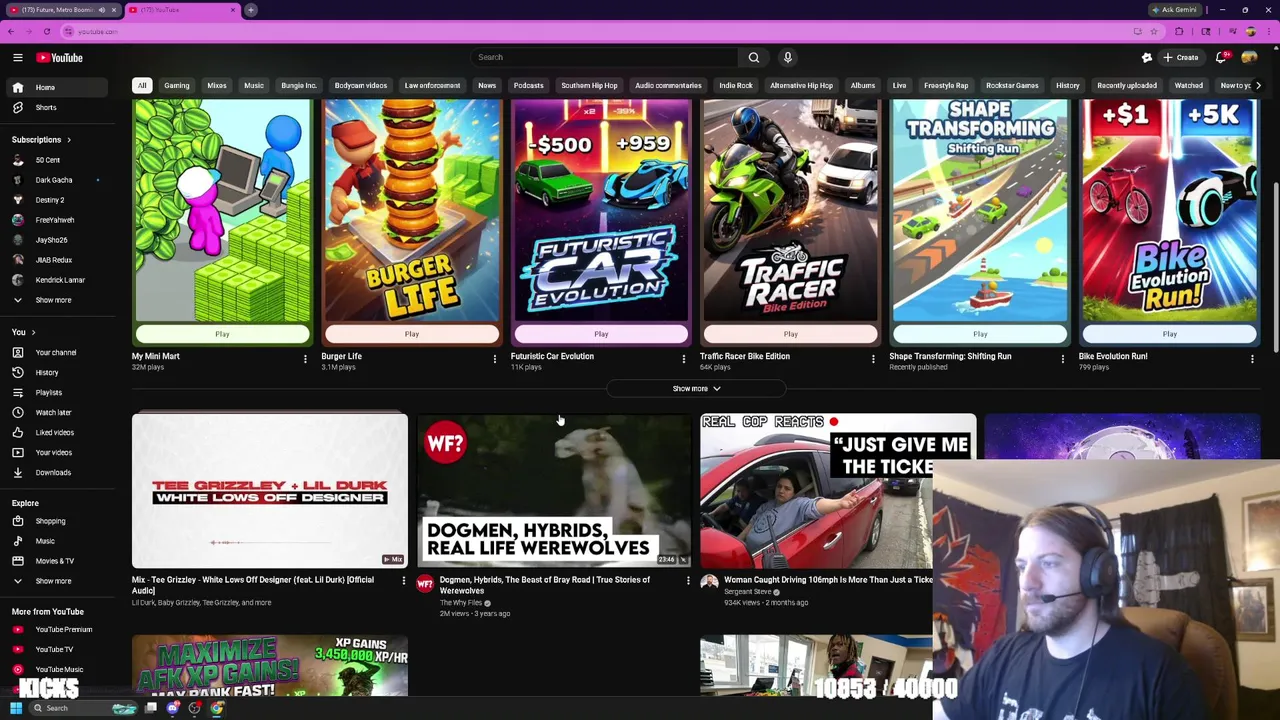This screenshot has width=1280, height=720.
Task: Click the browser address bar
Action: point(600,31)
